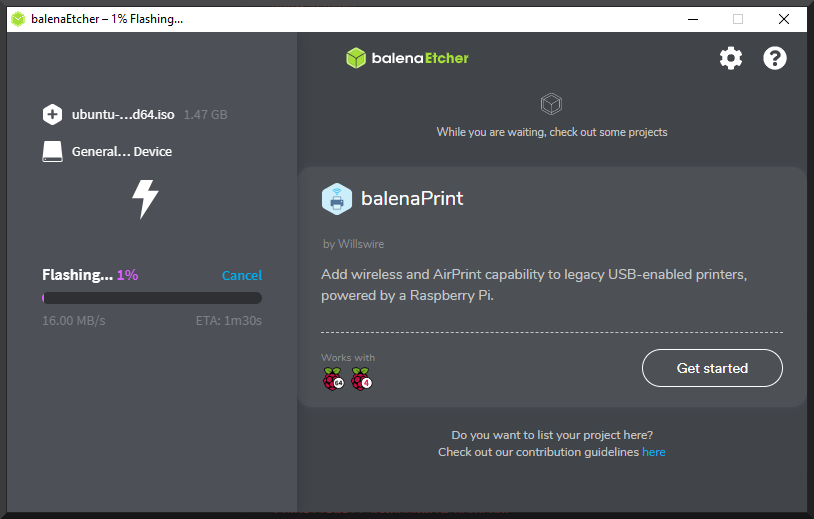Click the help question mark icon
The width and height of the screenshot is (814, 519).
coord(775,58)
